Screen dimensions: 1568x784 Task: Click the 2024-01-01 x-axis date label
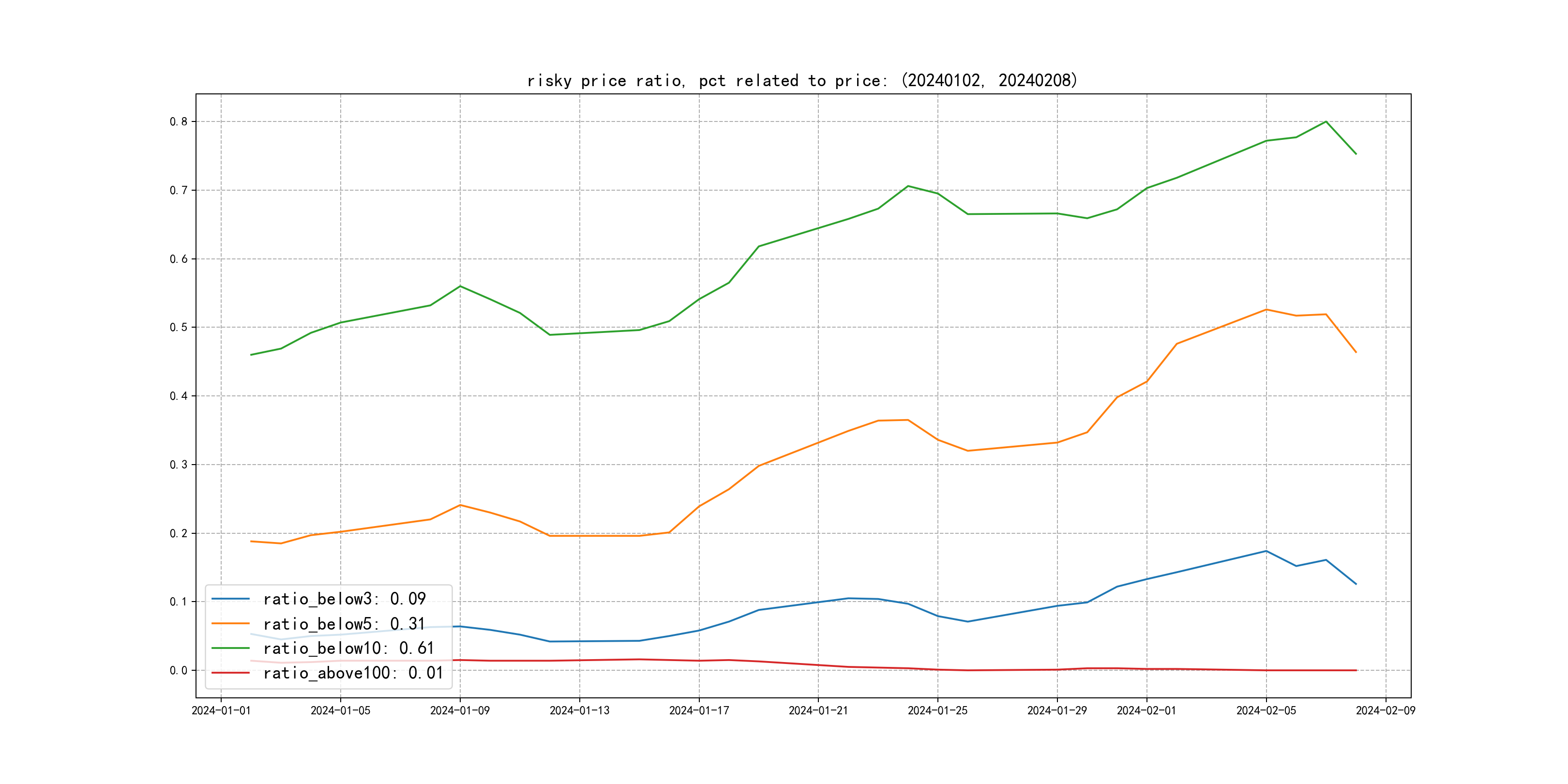(221, 710)
